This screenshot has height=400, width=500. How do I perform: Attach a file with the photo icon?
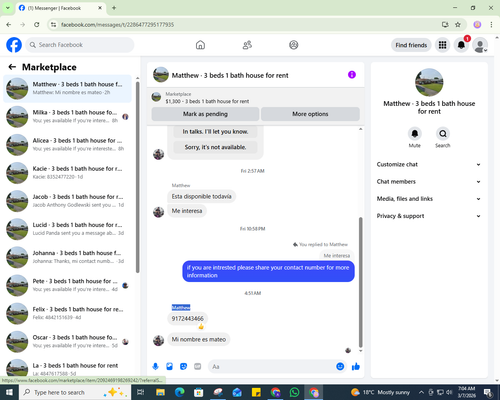tap(169, 367)
